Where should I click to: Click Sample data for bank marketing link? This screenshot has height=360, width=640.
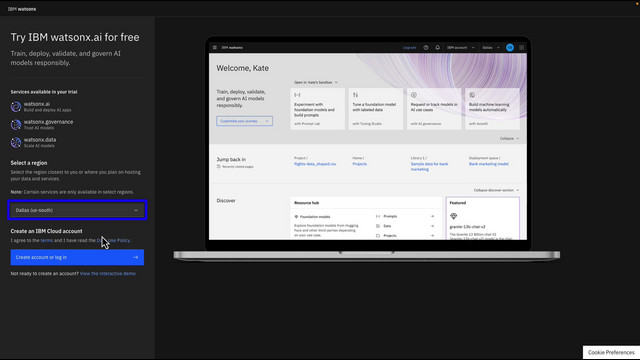pos(429,167)
